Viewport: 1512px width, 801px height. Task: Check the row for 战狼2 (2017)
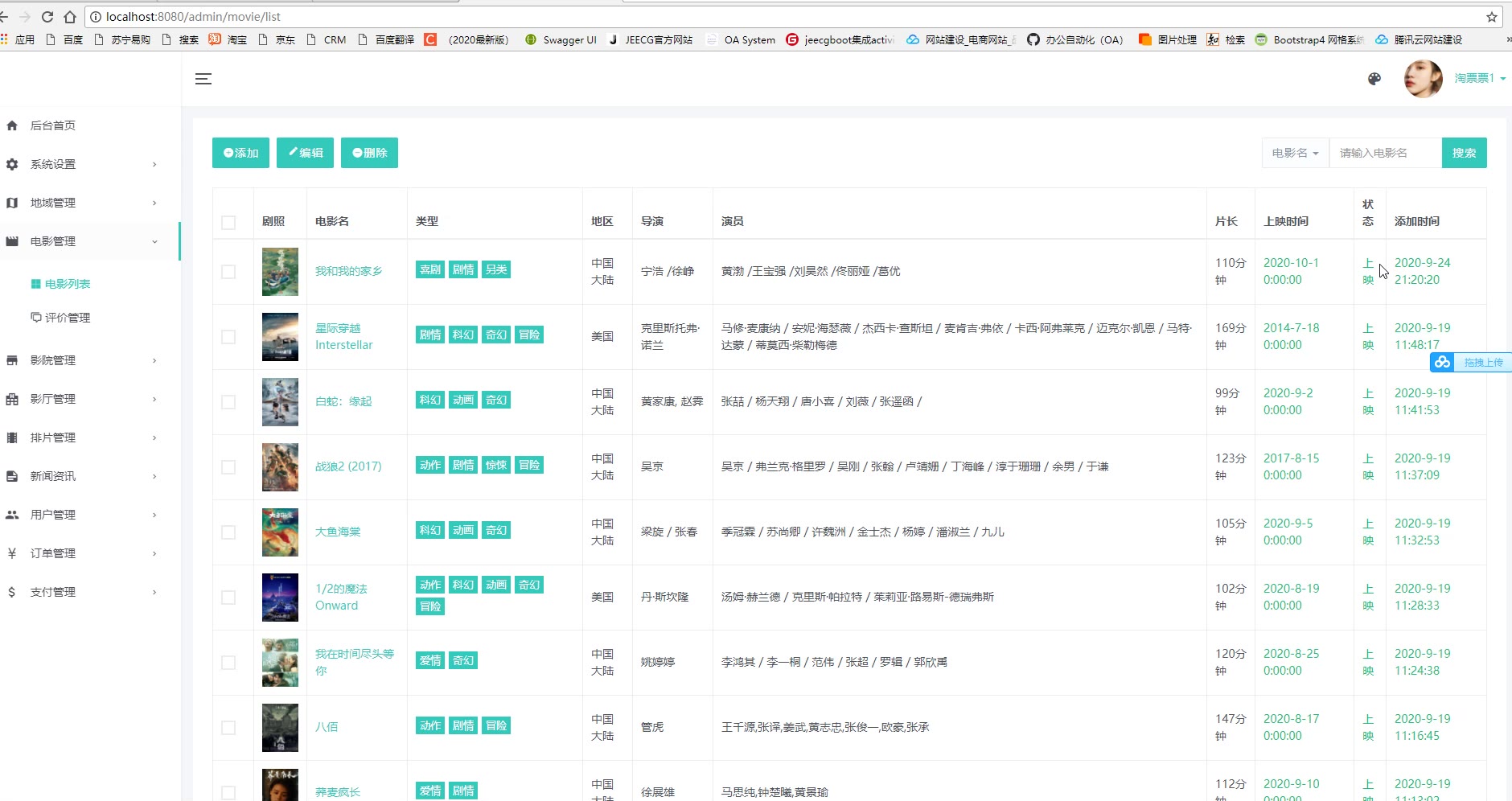click(x=228, y=467)
